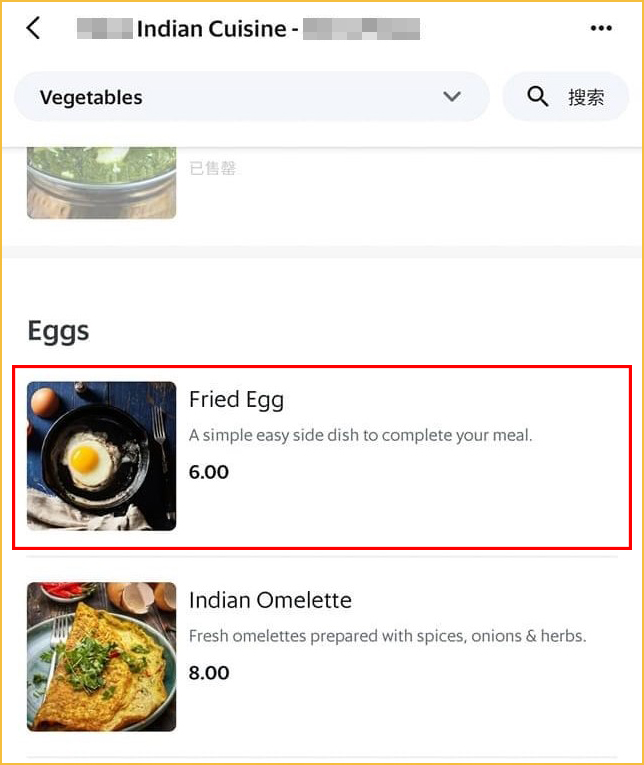Click the 搜索 search field
The width and height of the screenshot is (644, 765).
pyautogui.click(x=565, y=97)
